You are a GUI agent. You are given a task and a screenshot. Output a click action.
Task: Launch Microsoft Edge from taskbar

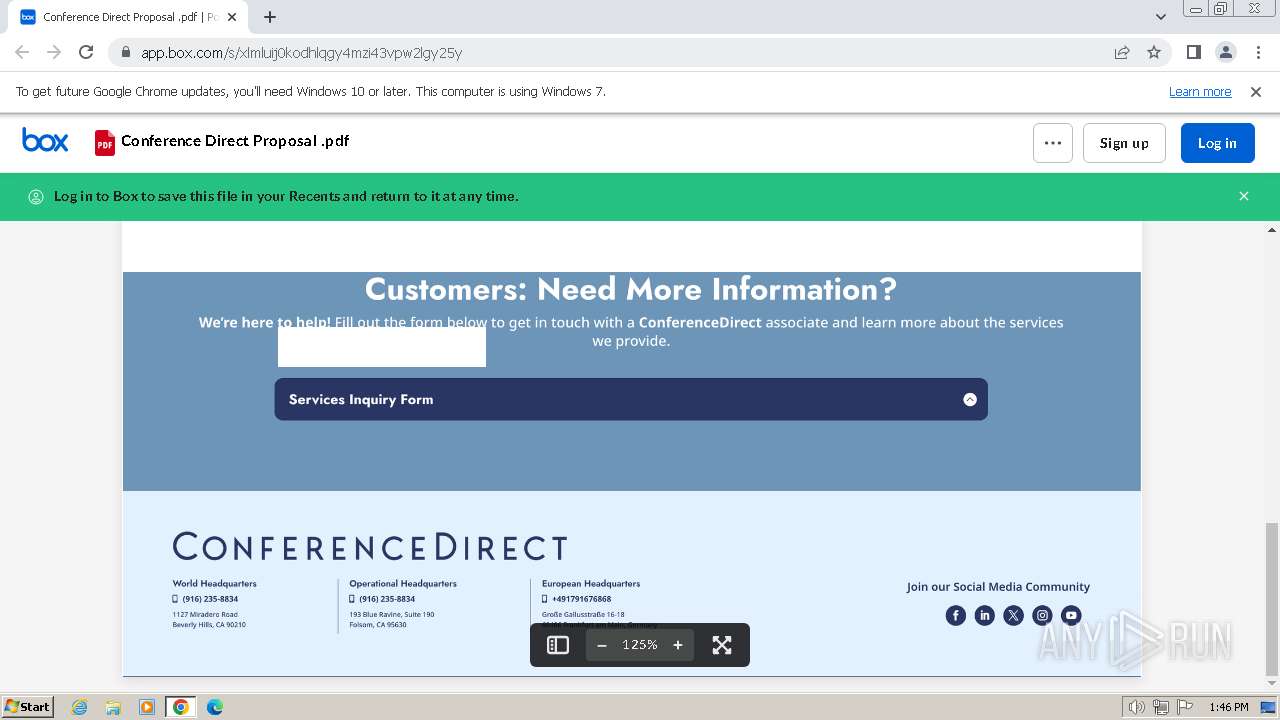tap(215, 707)
